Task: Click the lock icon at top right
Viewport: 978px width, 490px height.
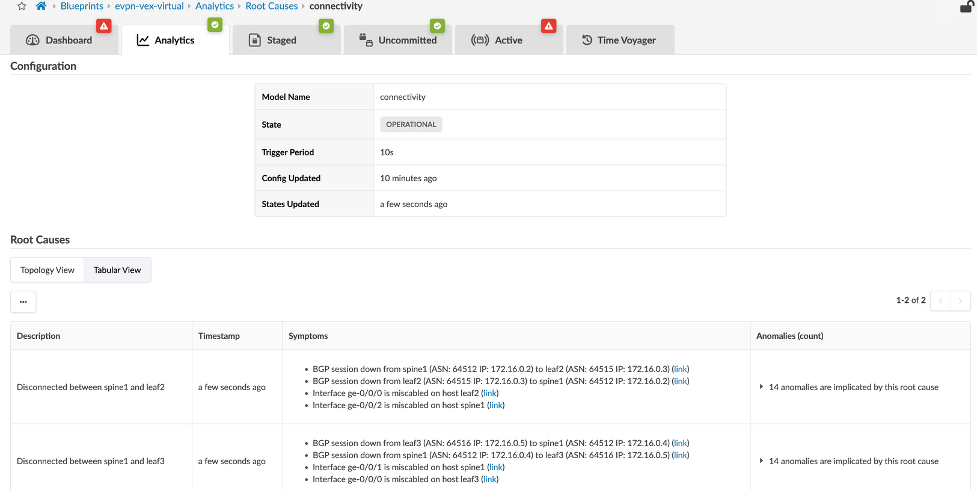Action: tap(965, 6)
